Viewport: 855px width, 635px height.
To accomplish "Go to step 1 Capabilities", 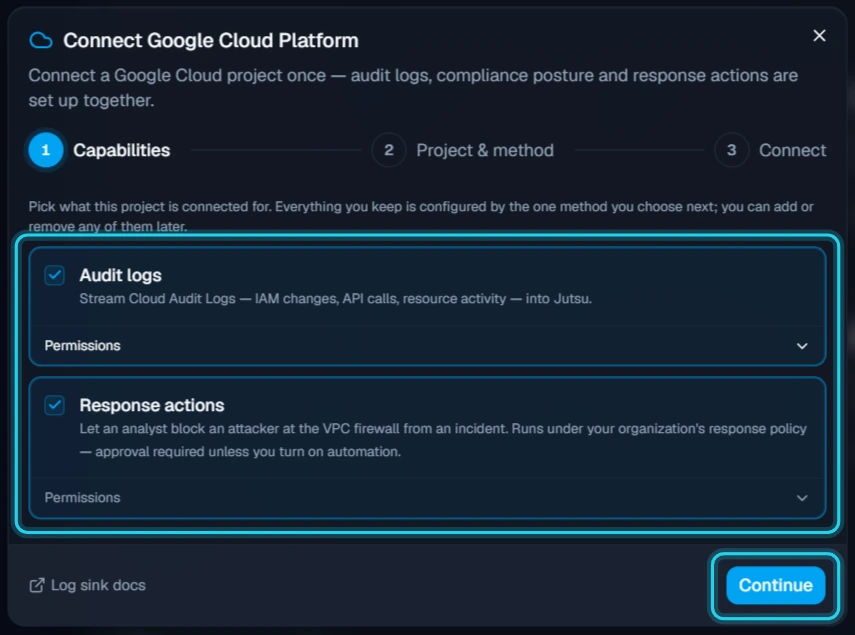I will pyautogui.click(x=99, y=150).
